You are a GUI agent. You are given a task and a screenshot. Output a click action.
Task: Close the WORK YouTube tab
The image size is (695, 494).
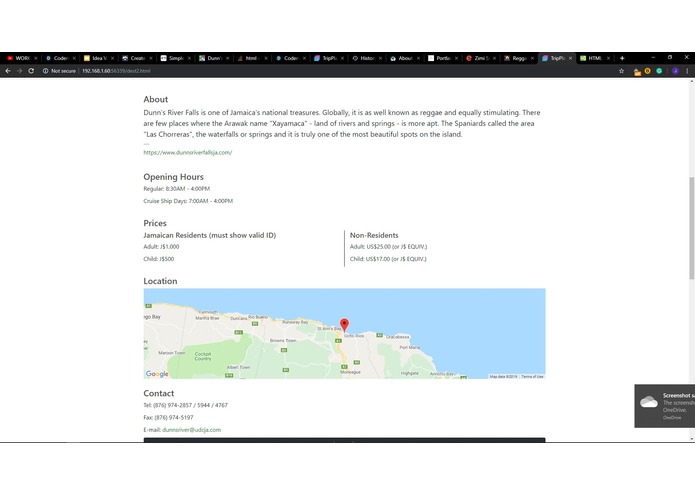(x=36, y=58)
